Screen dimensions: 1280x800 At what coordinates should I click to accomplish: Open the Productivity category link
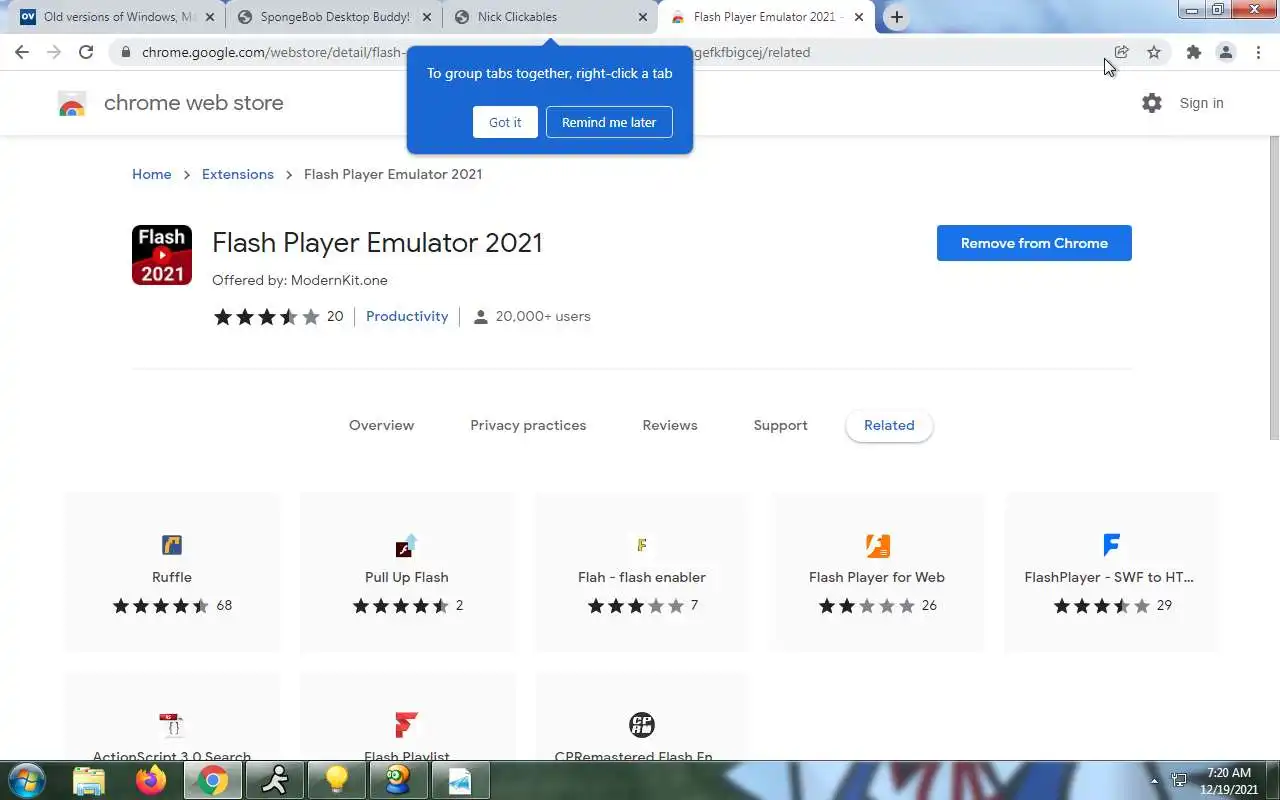[x=407, y=316]
